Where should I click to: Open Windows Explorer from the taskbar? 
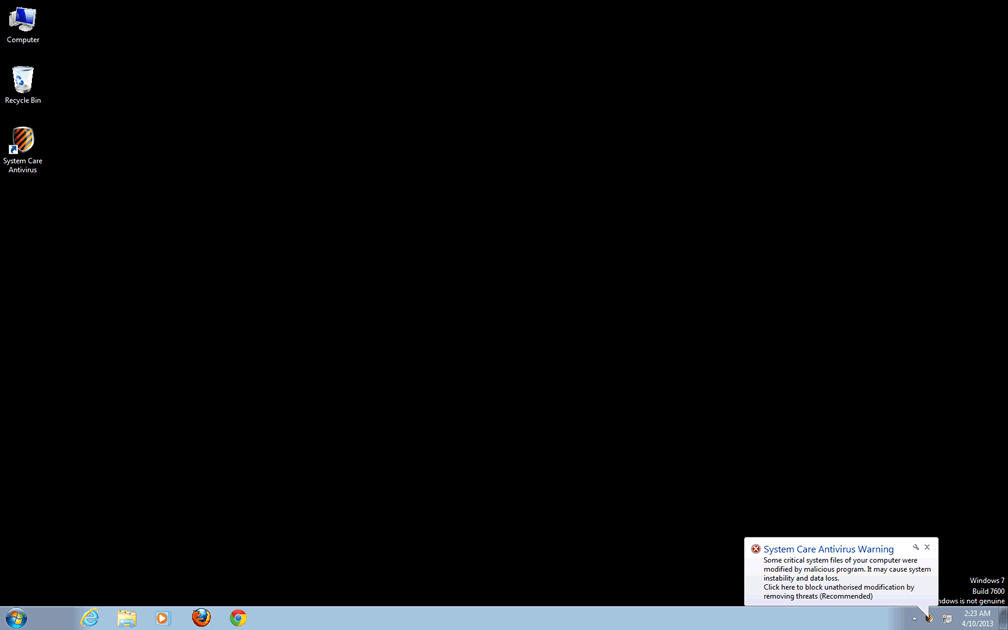(x=127, y=618)
